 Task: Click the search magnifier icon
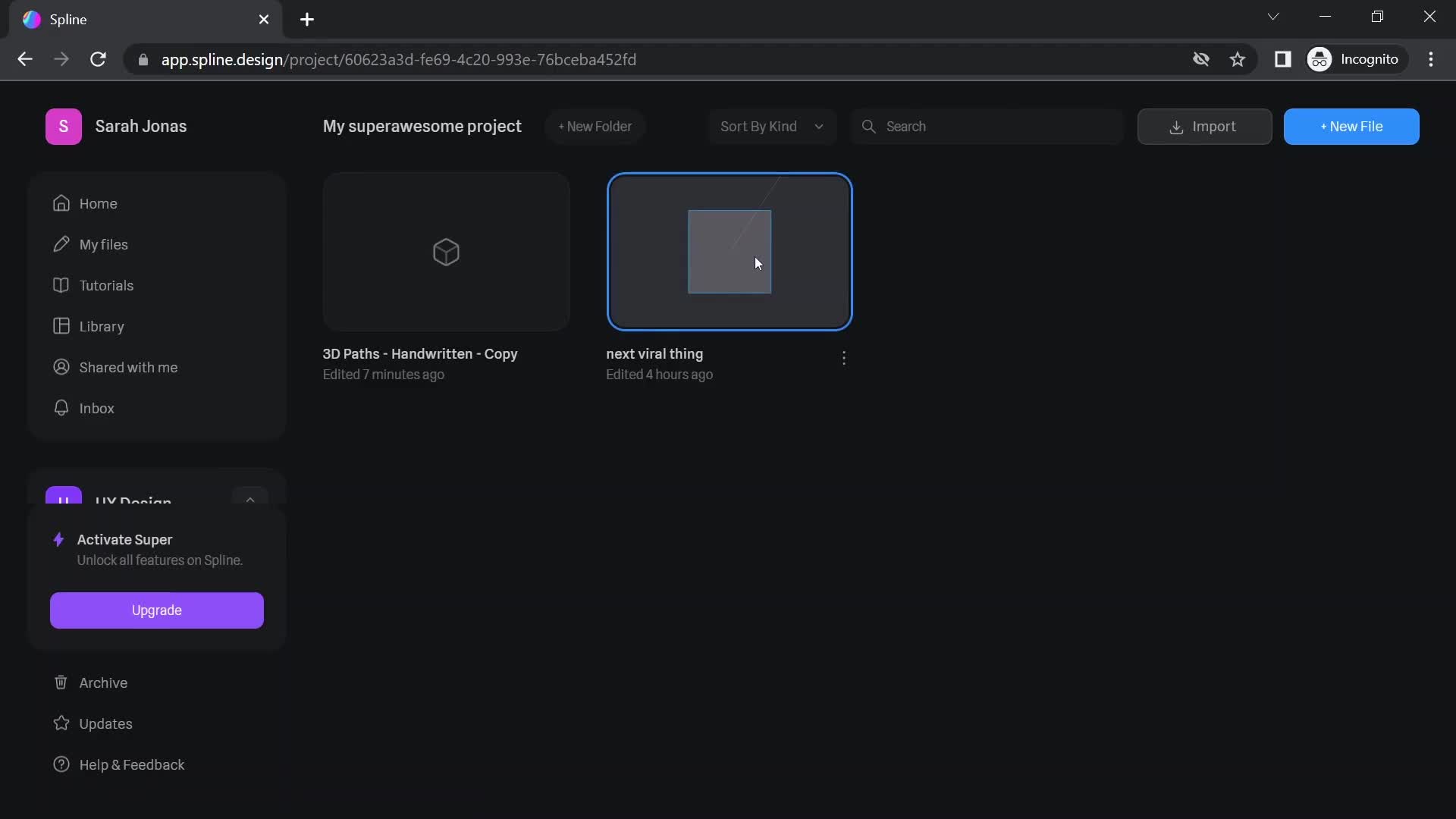pos(869,127)
